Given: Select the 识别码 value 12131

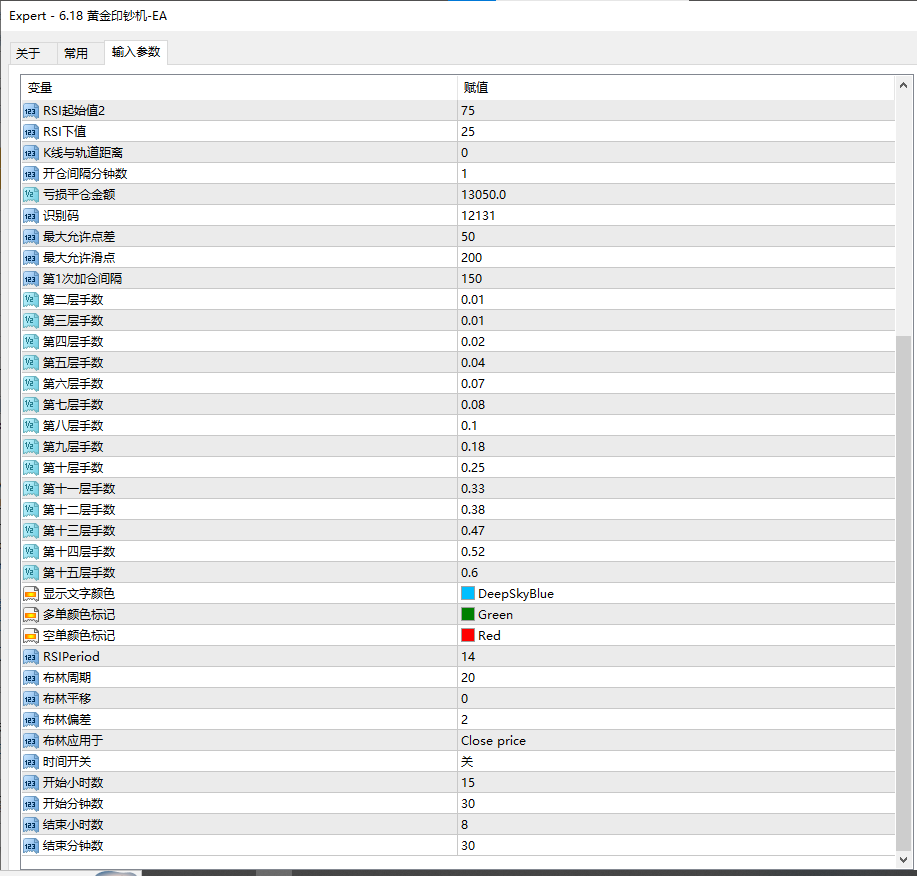Looking at the screenshot, I should (478, 216).
